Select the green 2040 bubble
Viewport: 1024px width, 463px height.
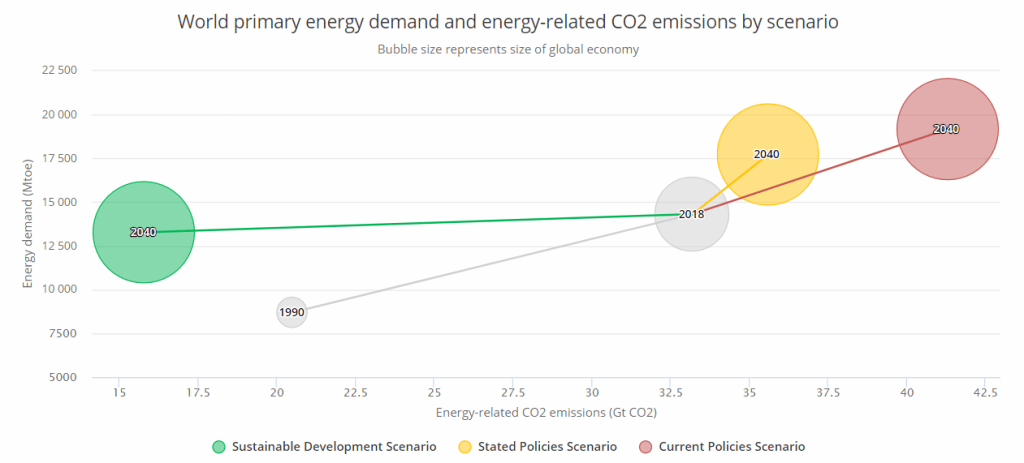[143, 250]
